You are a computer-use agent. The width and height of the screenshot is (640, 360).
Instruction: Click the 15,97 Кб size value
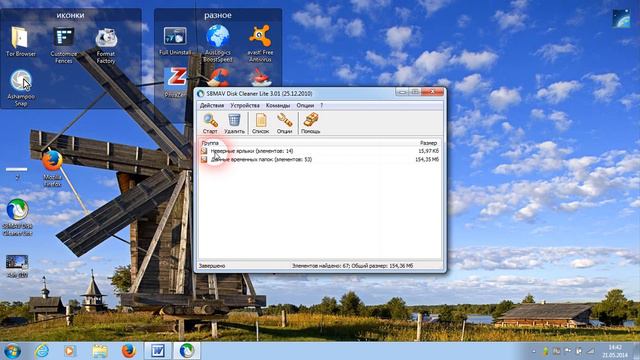429,151
